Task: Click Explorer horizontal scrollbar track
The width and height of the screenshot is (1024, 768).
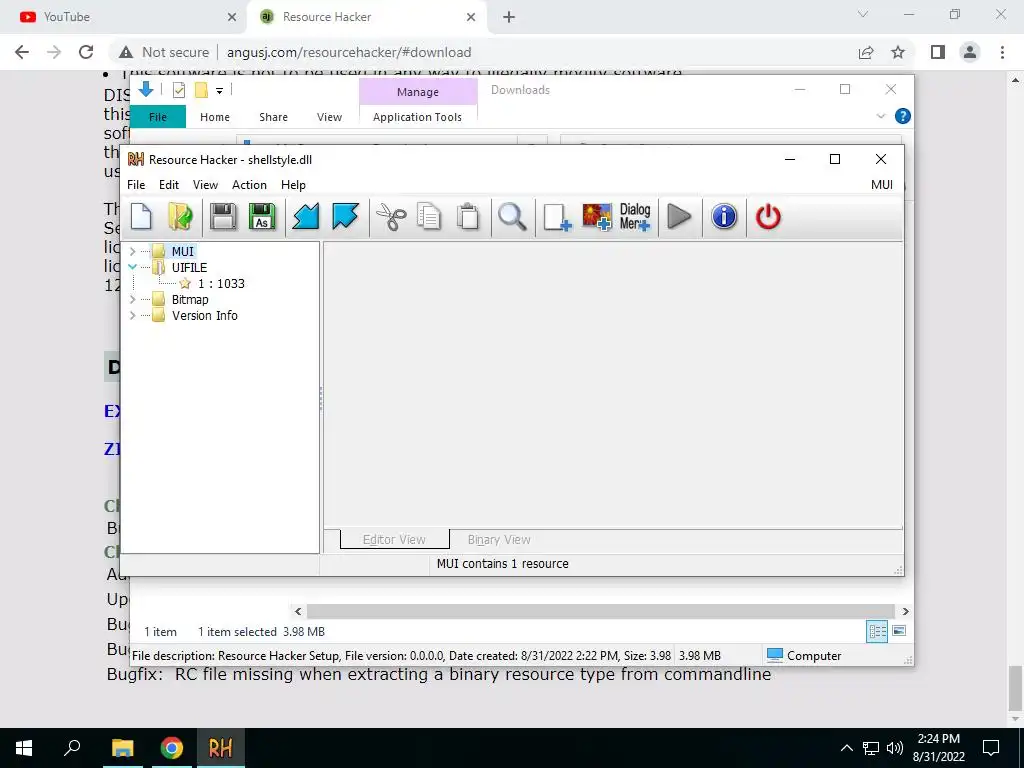Action: coord(601,611)
